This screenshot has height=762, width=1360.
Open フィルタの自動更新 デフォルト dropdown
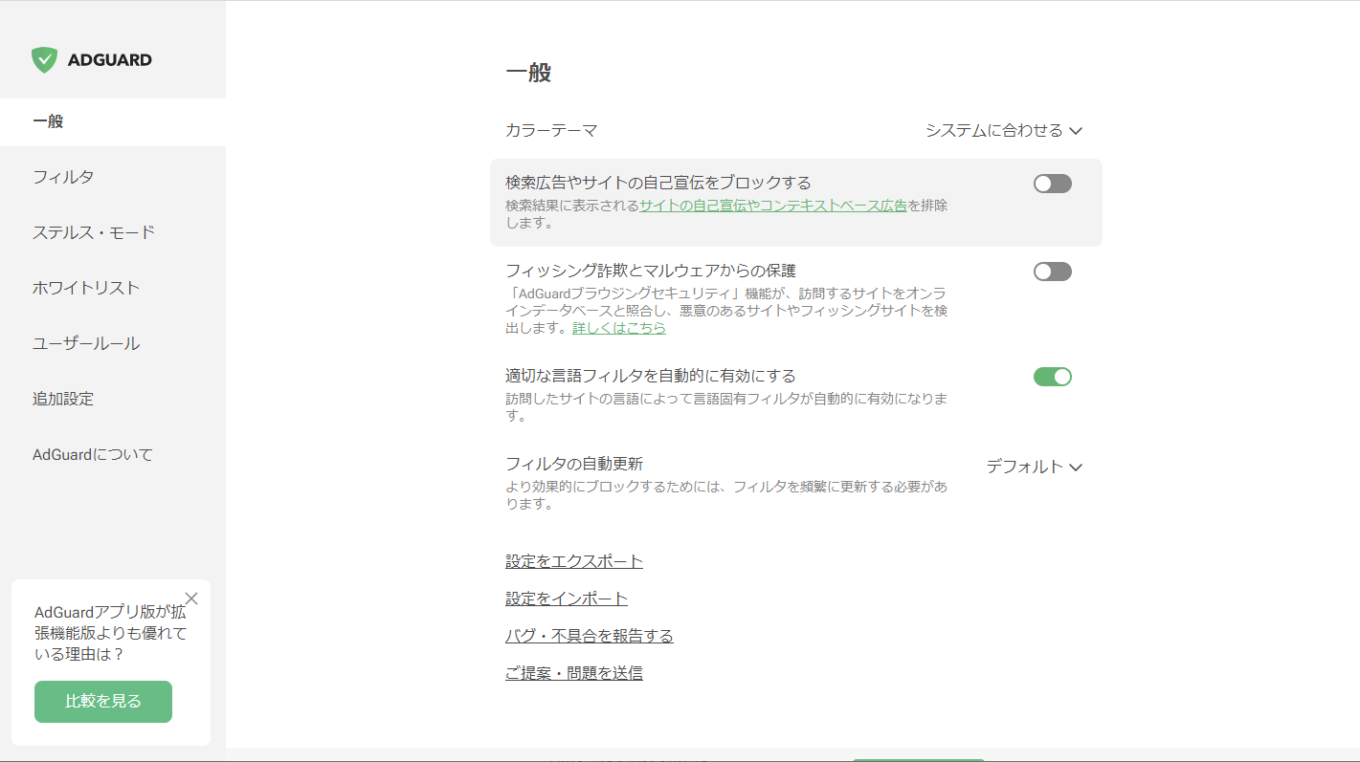tap(1034, 467)
